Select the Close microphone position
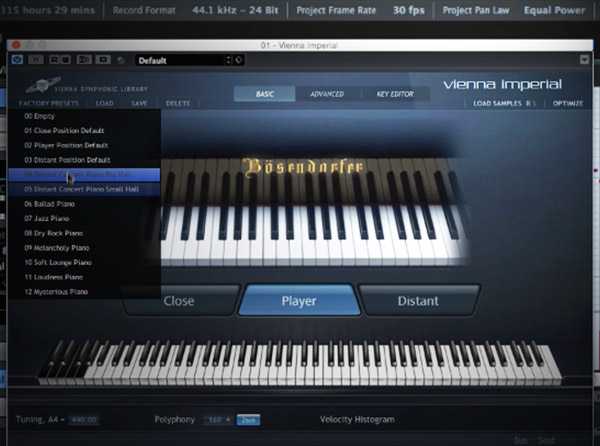This screenshot has width=600, height=446. pyautogui.click(x=179, y=301)
